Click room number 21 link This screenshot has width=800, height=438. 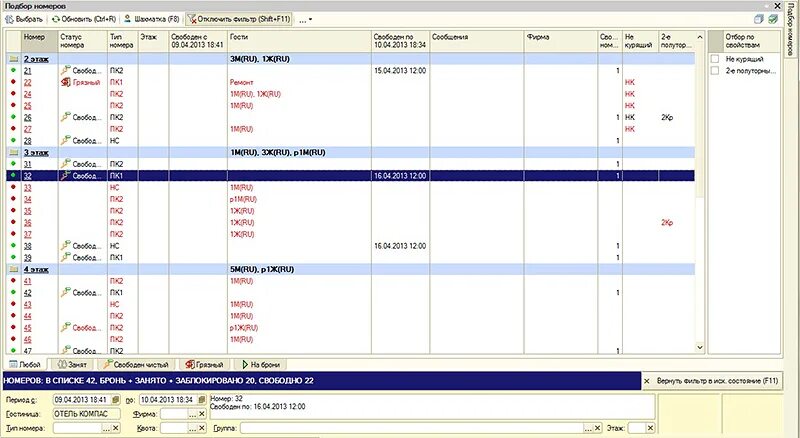pyautogui.click(x=28, y=70)
